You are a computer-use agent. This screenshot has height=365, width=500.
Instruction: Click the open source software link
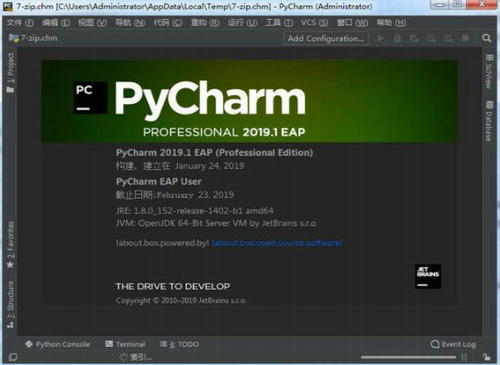coord(277,243)
